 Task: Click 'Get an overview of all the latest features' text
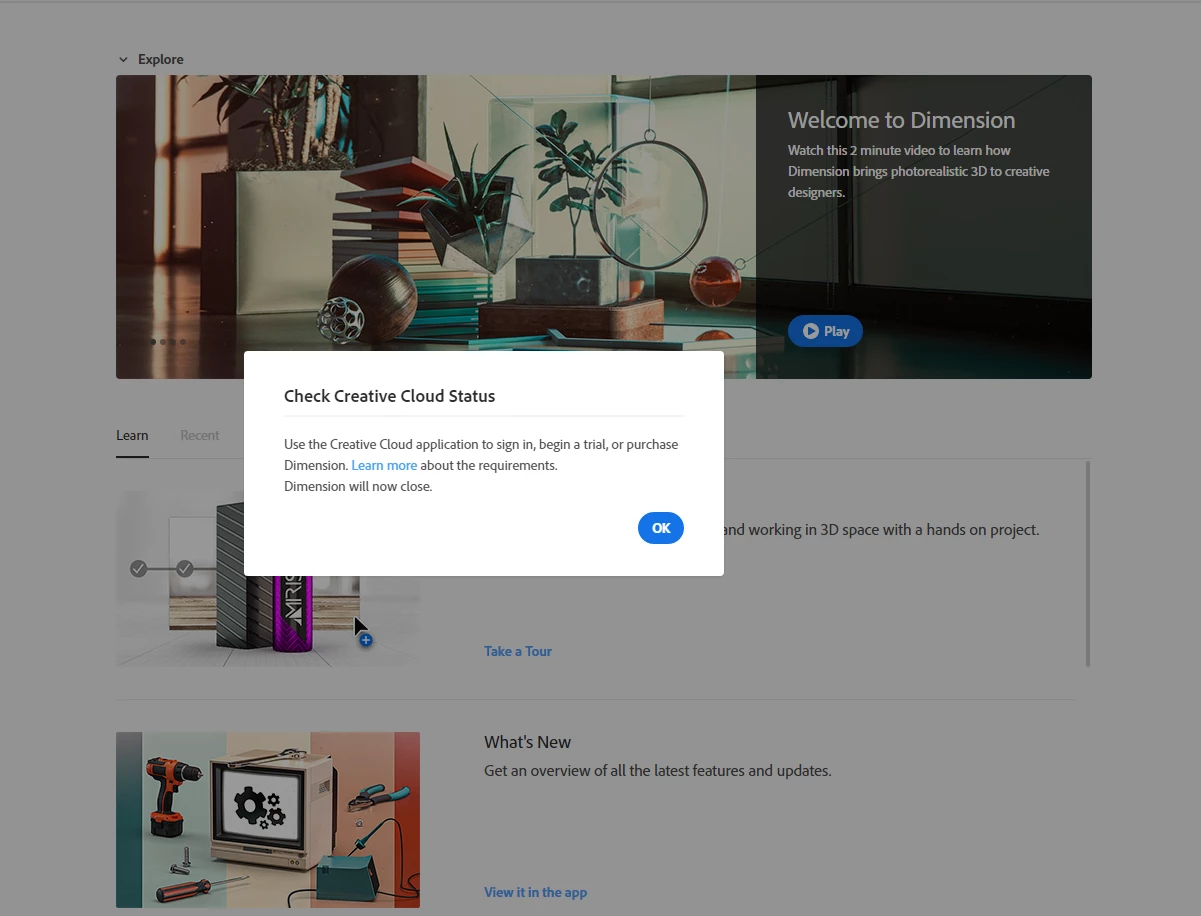[x=658, y=771]
